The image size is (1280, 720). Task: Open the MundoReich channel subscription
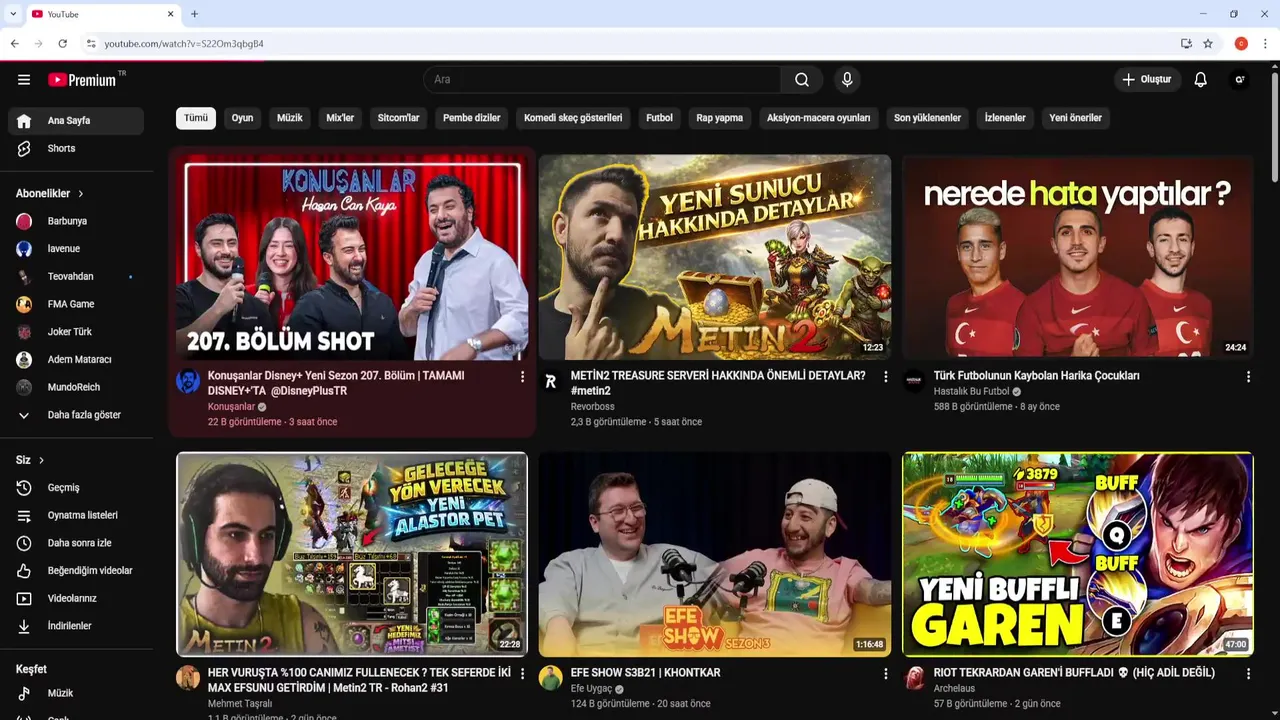76,387
